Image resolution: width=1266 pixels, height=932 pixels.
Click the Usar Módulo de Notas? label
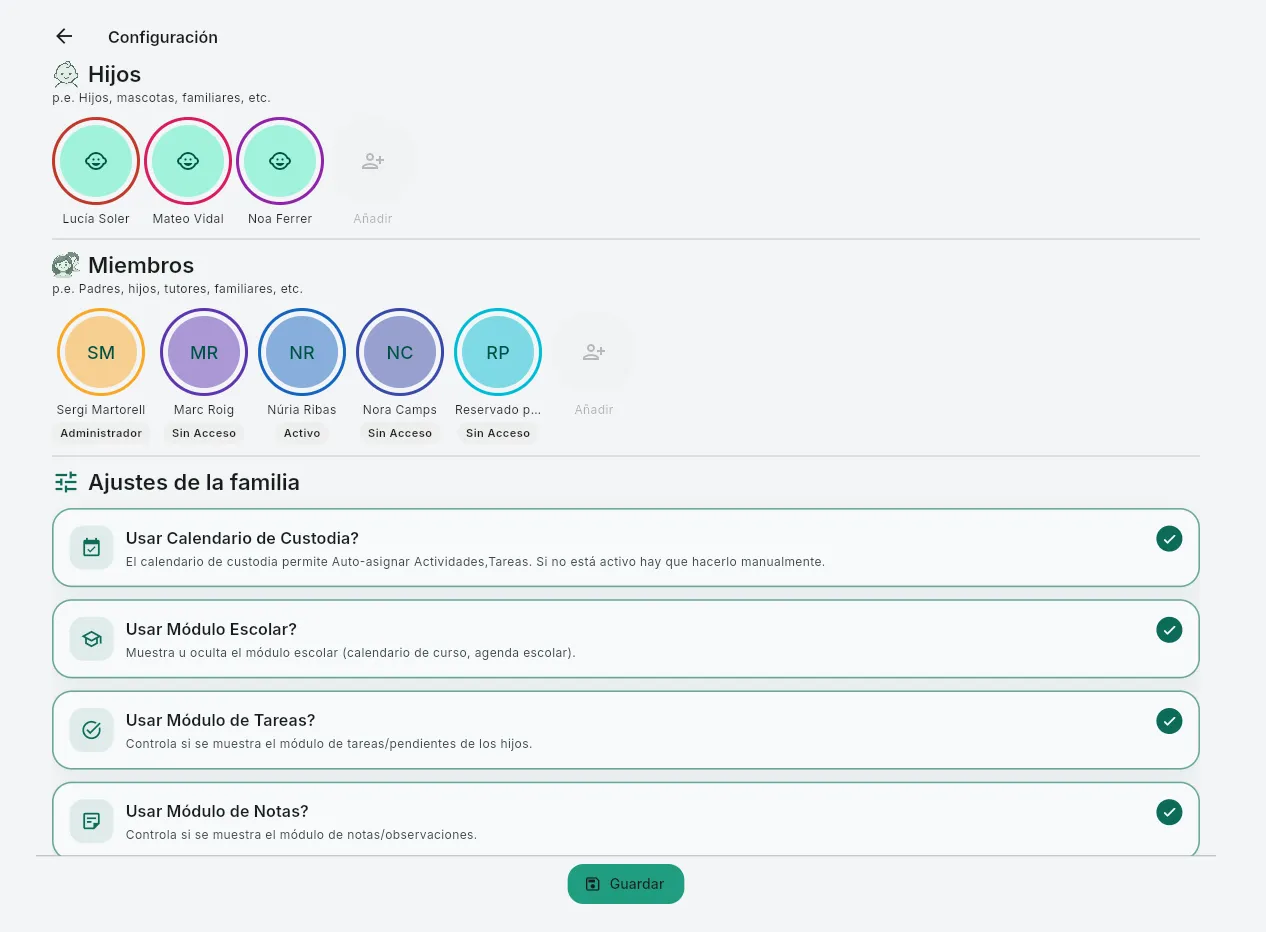coord(217,812)
